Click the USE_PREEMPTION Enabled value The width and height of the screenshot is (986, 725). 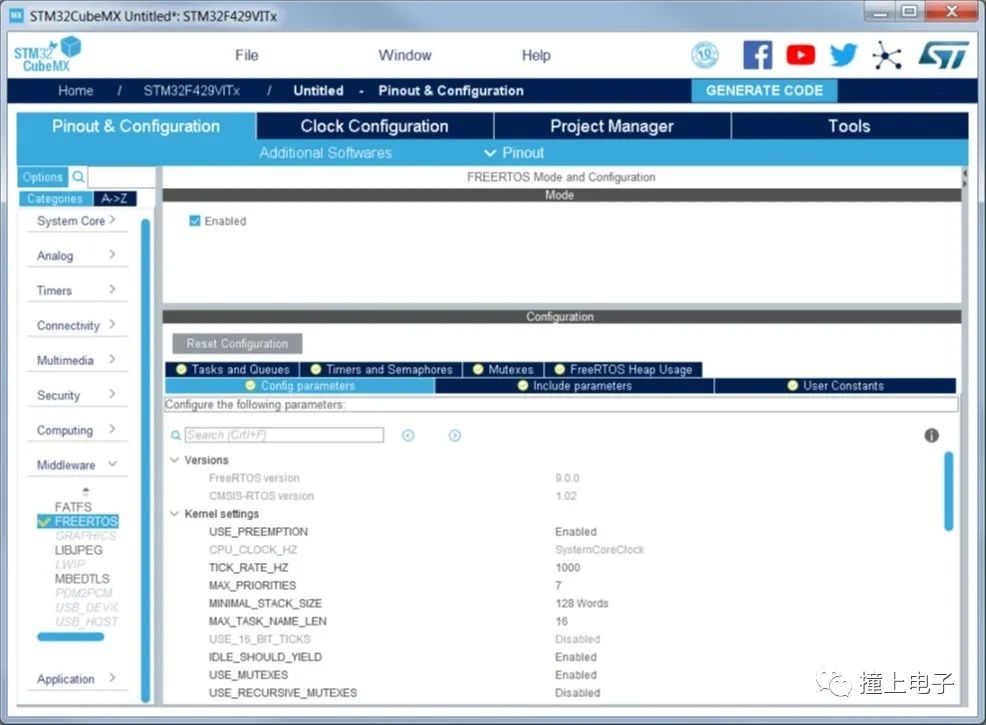(576, 532)
